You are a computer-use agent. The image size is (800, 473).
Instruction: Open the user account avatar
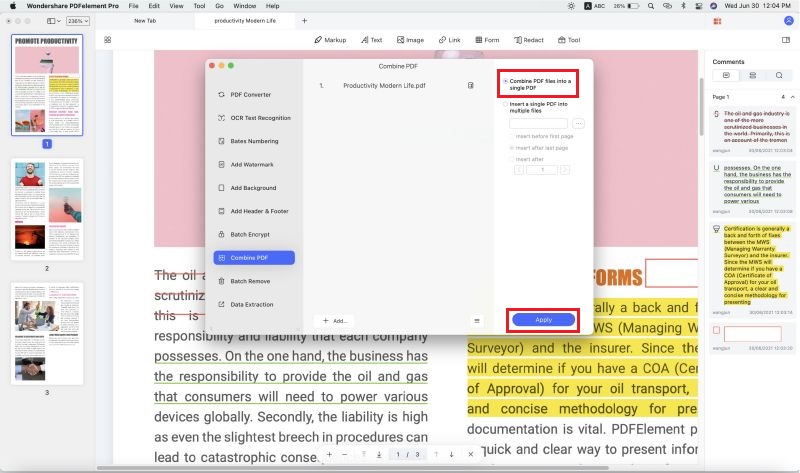pyautogui.click(x=789, y=21)
